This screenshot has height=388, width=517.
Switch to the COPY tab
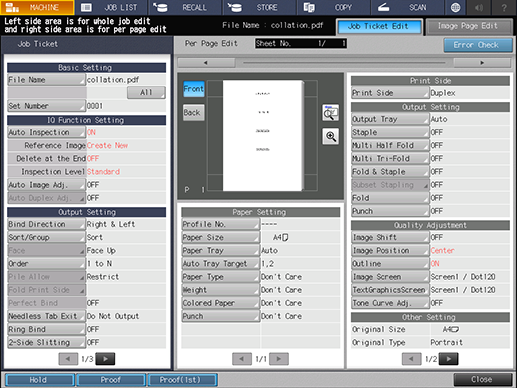click(x=333, y=7)
